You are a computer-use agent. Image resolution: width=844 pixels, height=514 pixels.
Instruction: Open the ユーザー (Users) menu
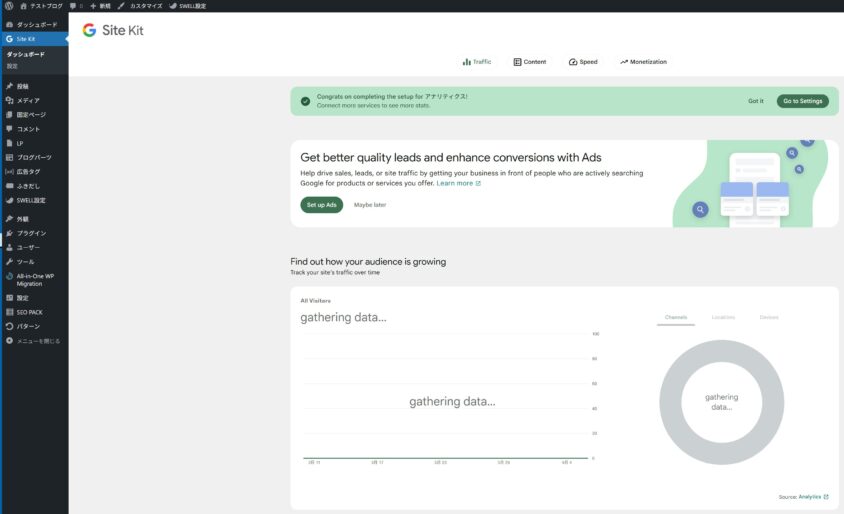click(x=27, y=247)
